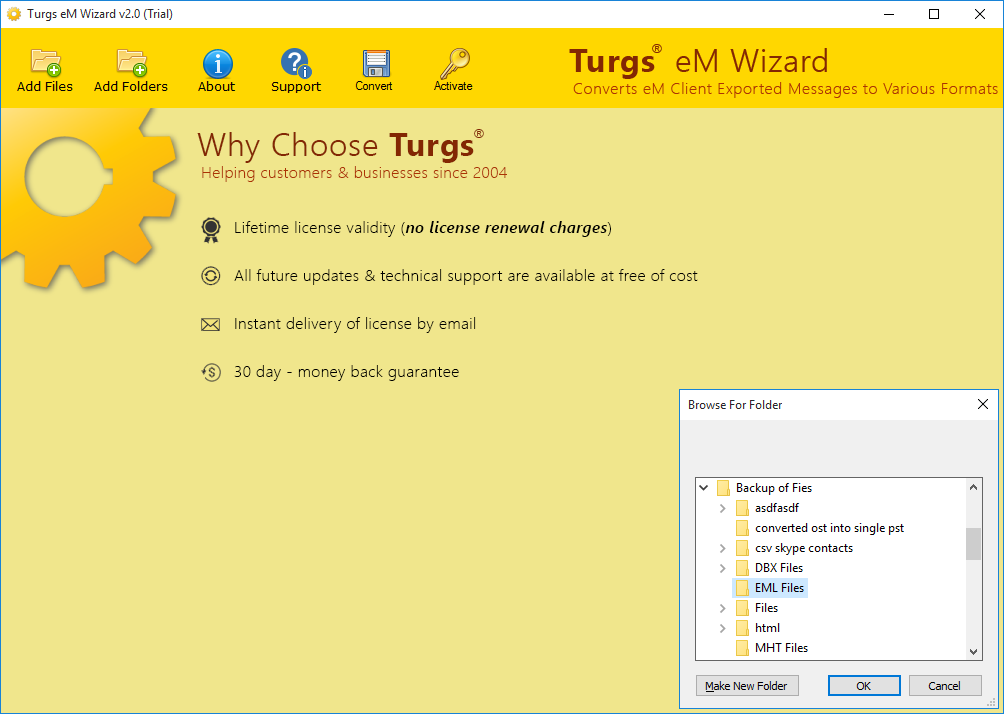The width and height of the screenshot is (1004, 714).
Task: Maximize the Turgs eM Wizard window
Action: 934,14
